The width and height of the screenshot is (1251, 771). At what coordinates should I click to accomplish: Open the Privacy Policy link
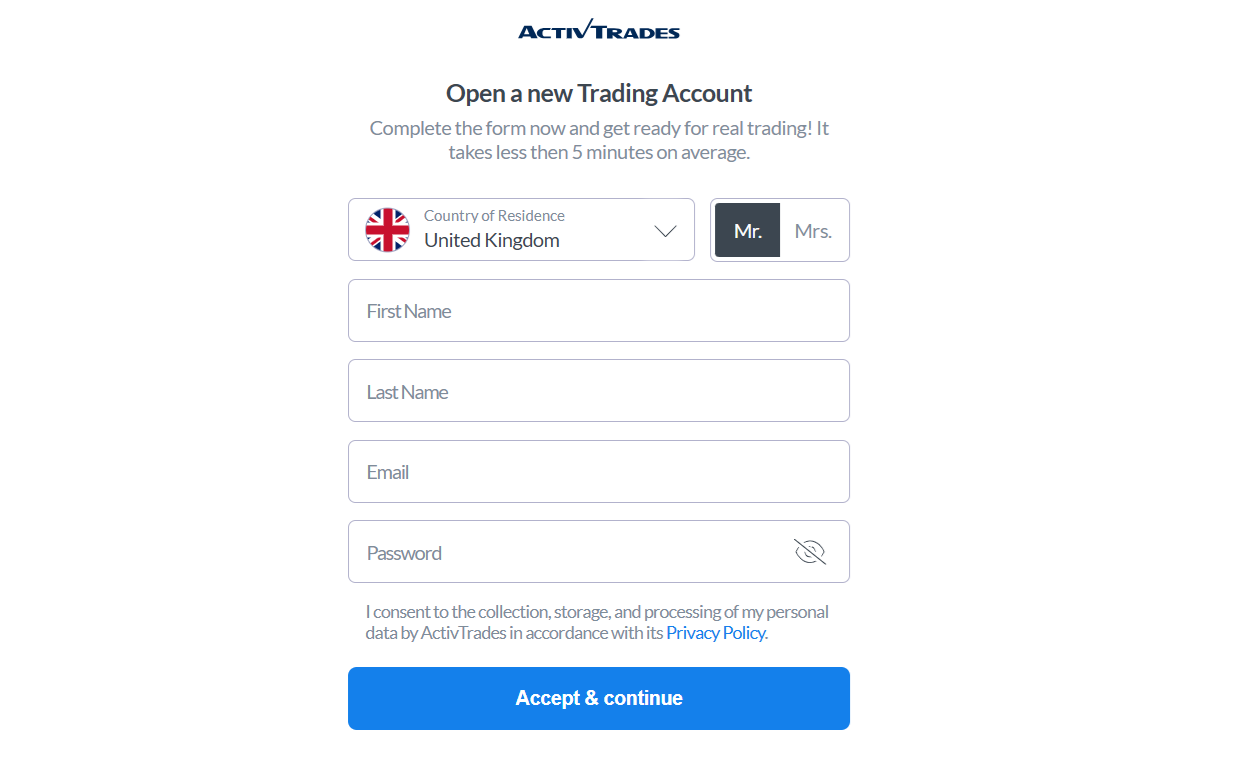pyautogui.click(x=715, y=632)
